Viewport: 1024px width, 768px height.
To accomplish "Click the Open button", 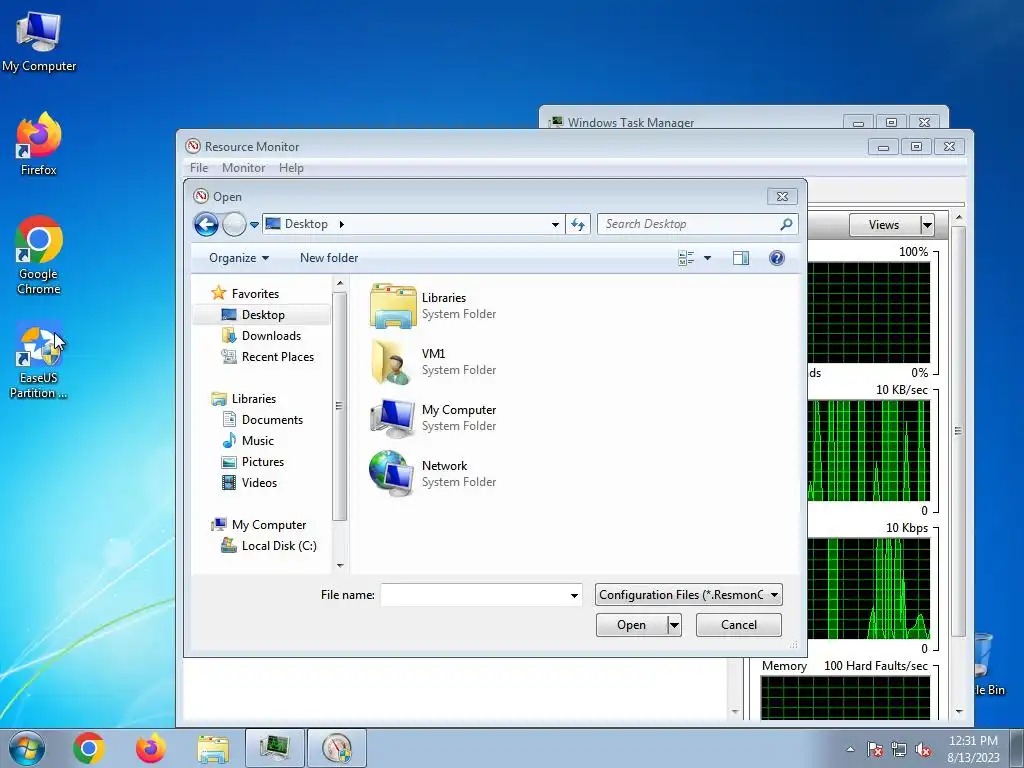I will pyautogui.click(x=632, y=625).
